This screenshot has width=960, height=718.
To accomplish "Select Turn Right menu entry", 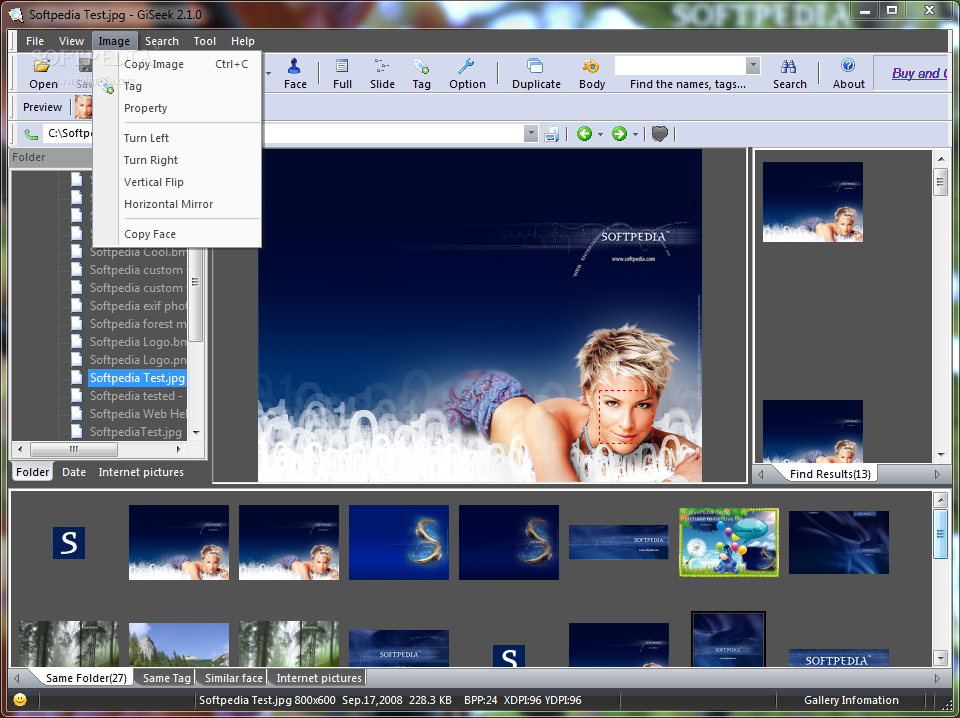I will pyautogui.click(x=178, y=160).
